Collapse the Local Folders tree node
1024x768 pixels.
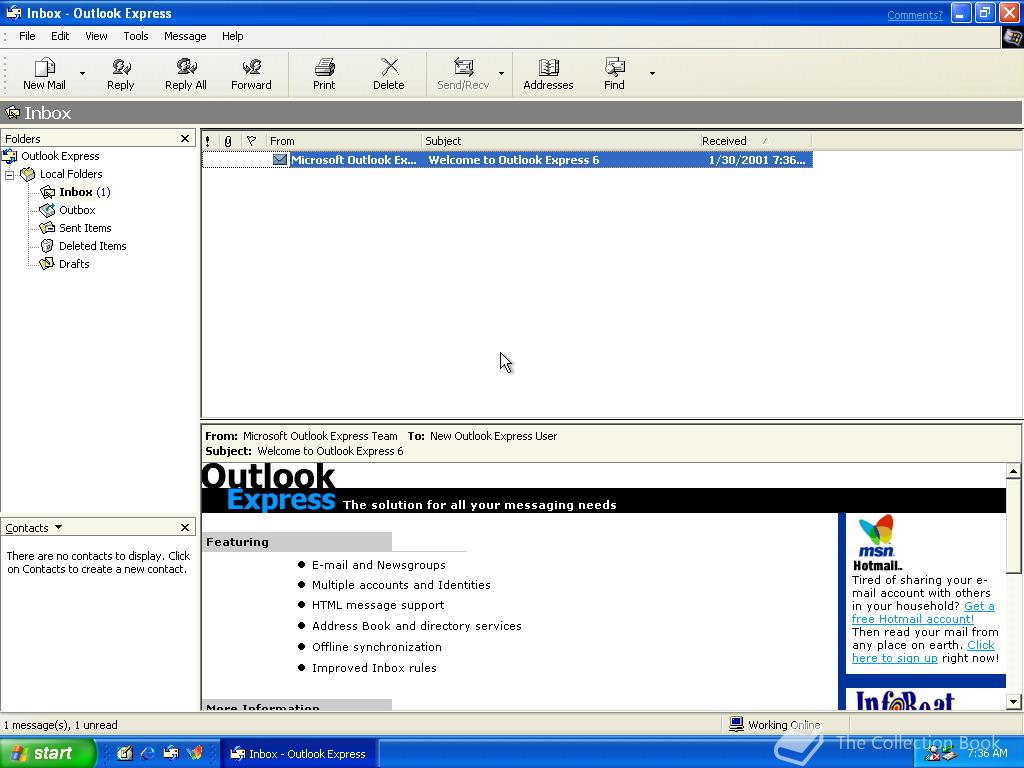point(9,174)
